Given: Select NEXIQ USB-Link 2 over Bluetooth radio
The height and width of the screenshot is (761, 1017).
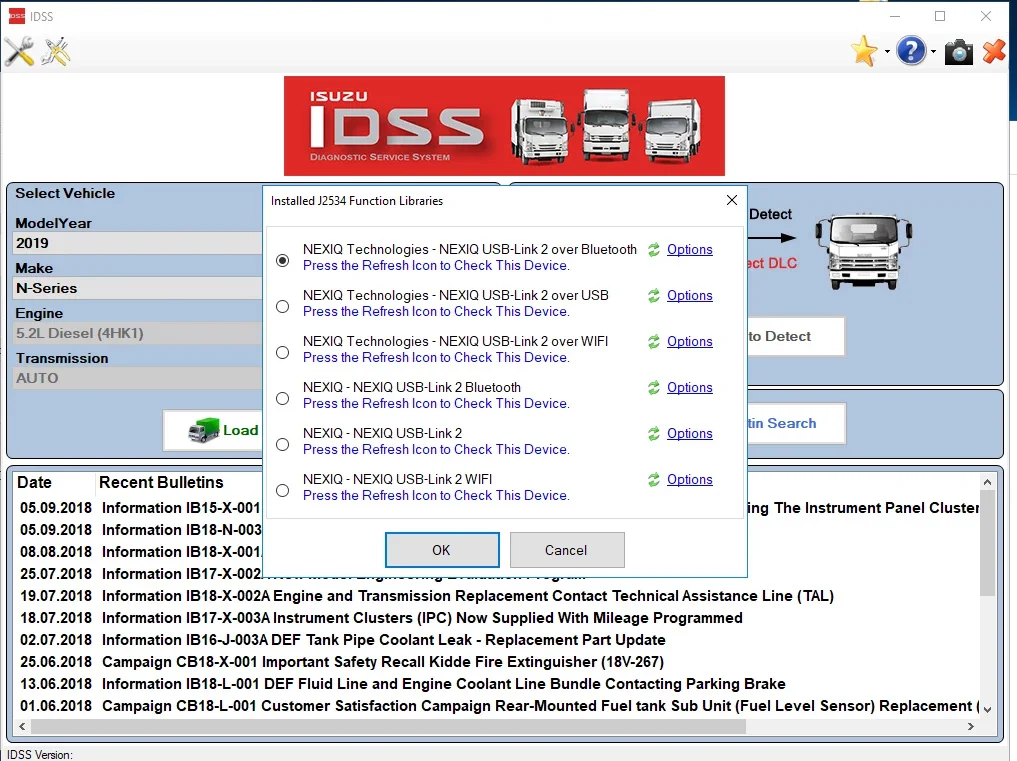Looking at the screenshot, I should point(282,260).
